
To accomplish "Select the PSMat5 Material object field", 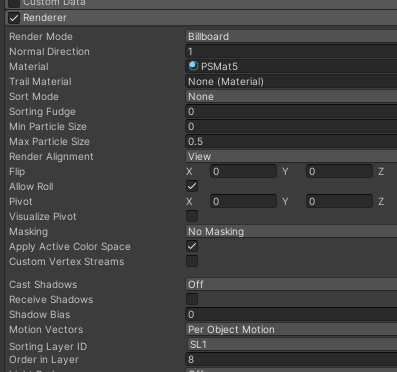I will click(x=291, y=66).
